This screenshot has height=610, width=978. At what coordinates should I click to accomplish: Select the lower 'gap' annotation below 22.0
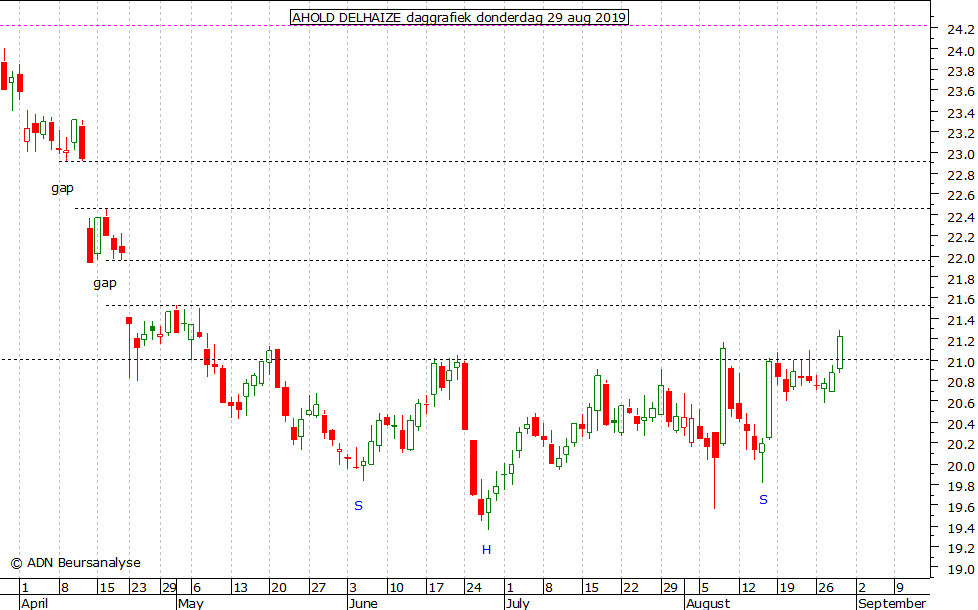point(105,283)
